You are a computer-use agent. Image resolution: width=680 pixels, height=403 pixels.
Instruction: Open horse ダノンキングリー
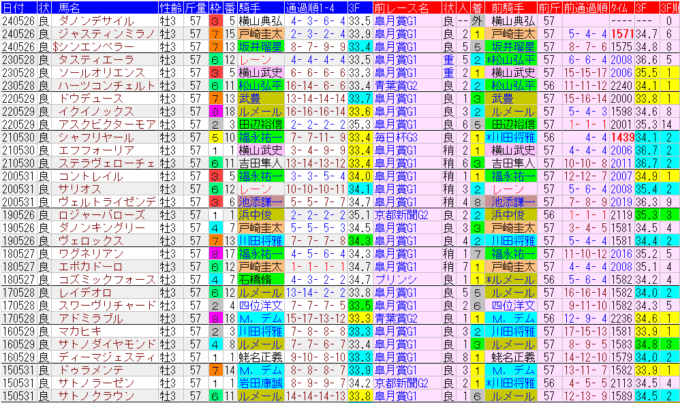pyautogui.click(x=101, y=228)
